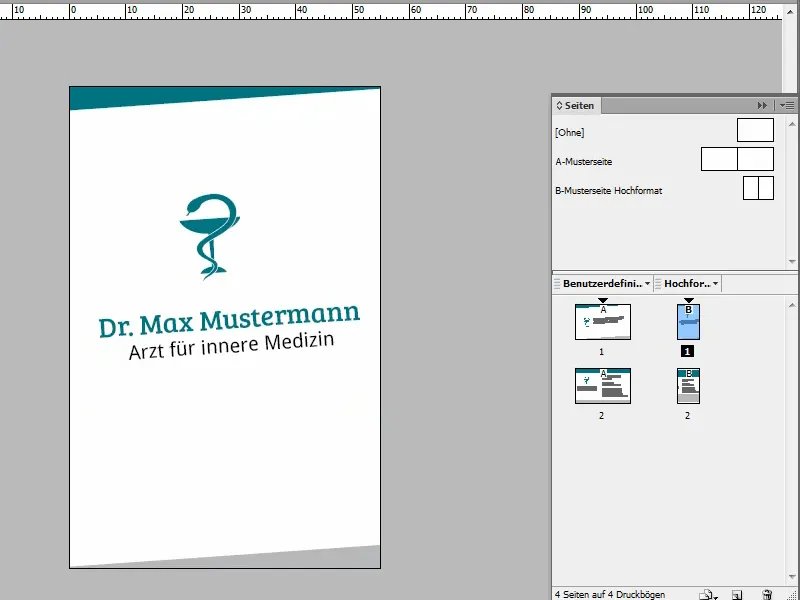This screenshot has width=800, height=600.
Task: Click the Dr. Max Mustermann heading text
Action: click(x=229, y=320)
